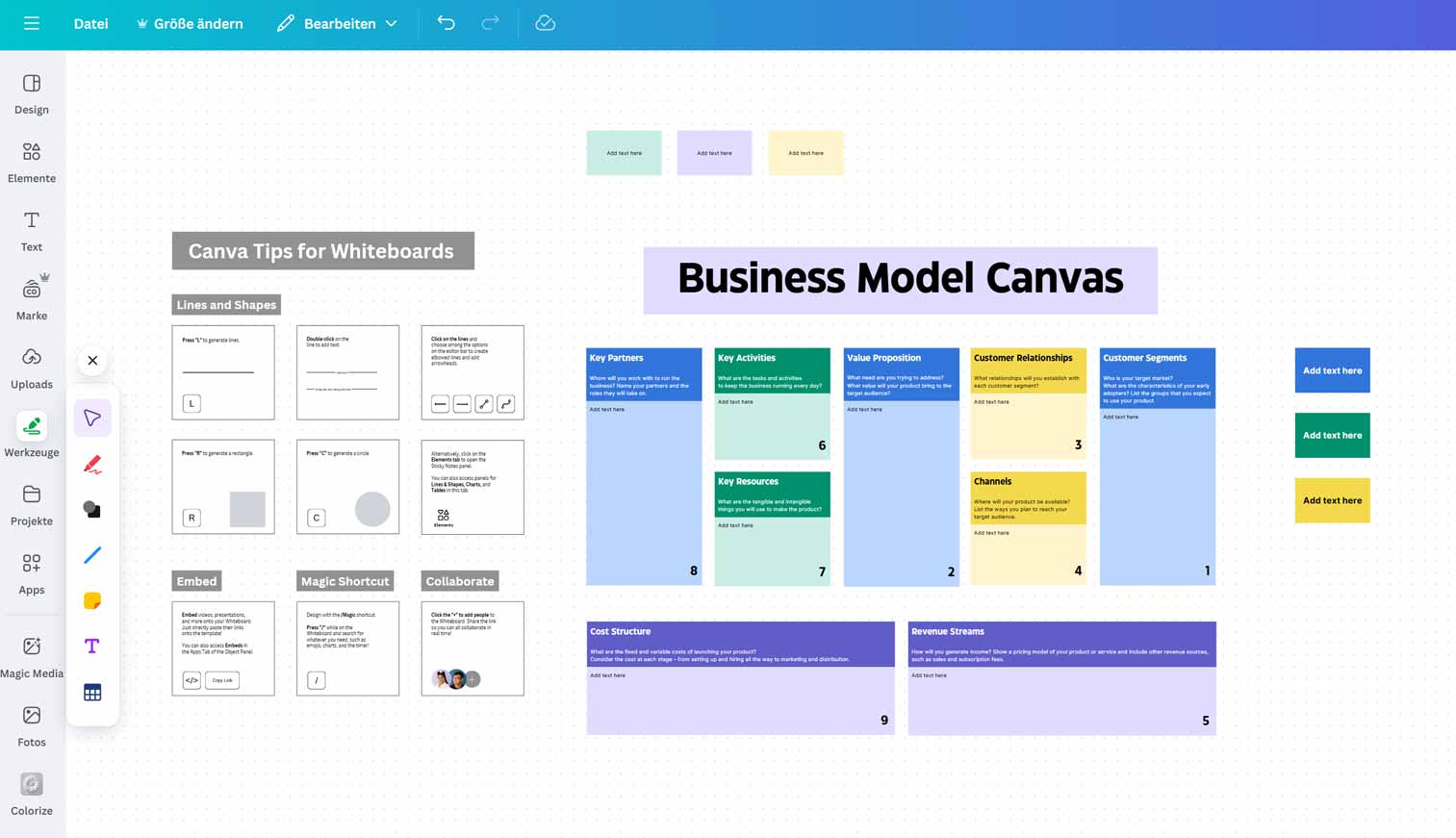
Task: Open the Apps panel
Action: click(x=32, y=573)
